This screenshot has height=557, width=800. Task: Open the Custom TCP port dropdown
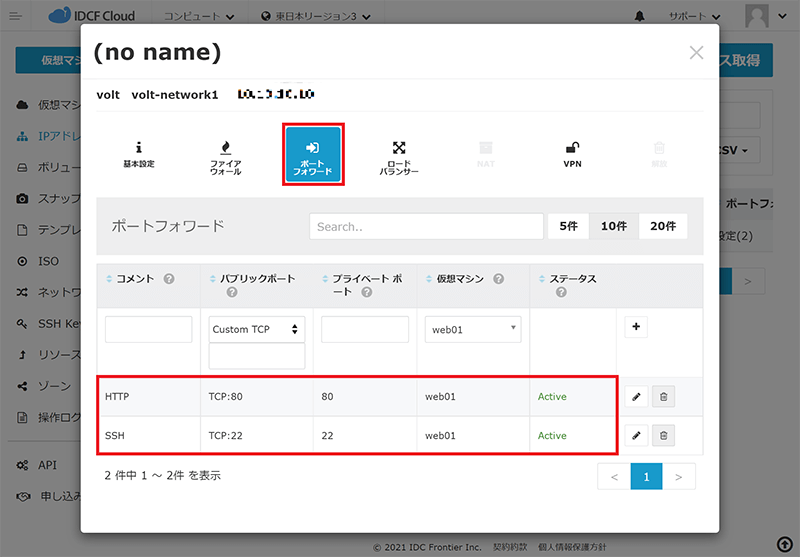pyautogui.click(x=257, y=329)
